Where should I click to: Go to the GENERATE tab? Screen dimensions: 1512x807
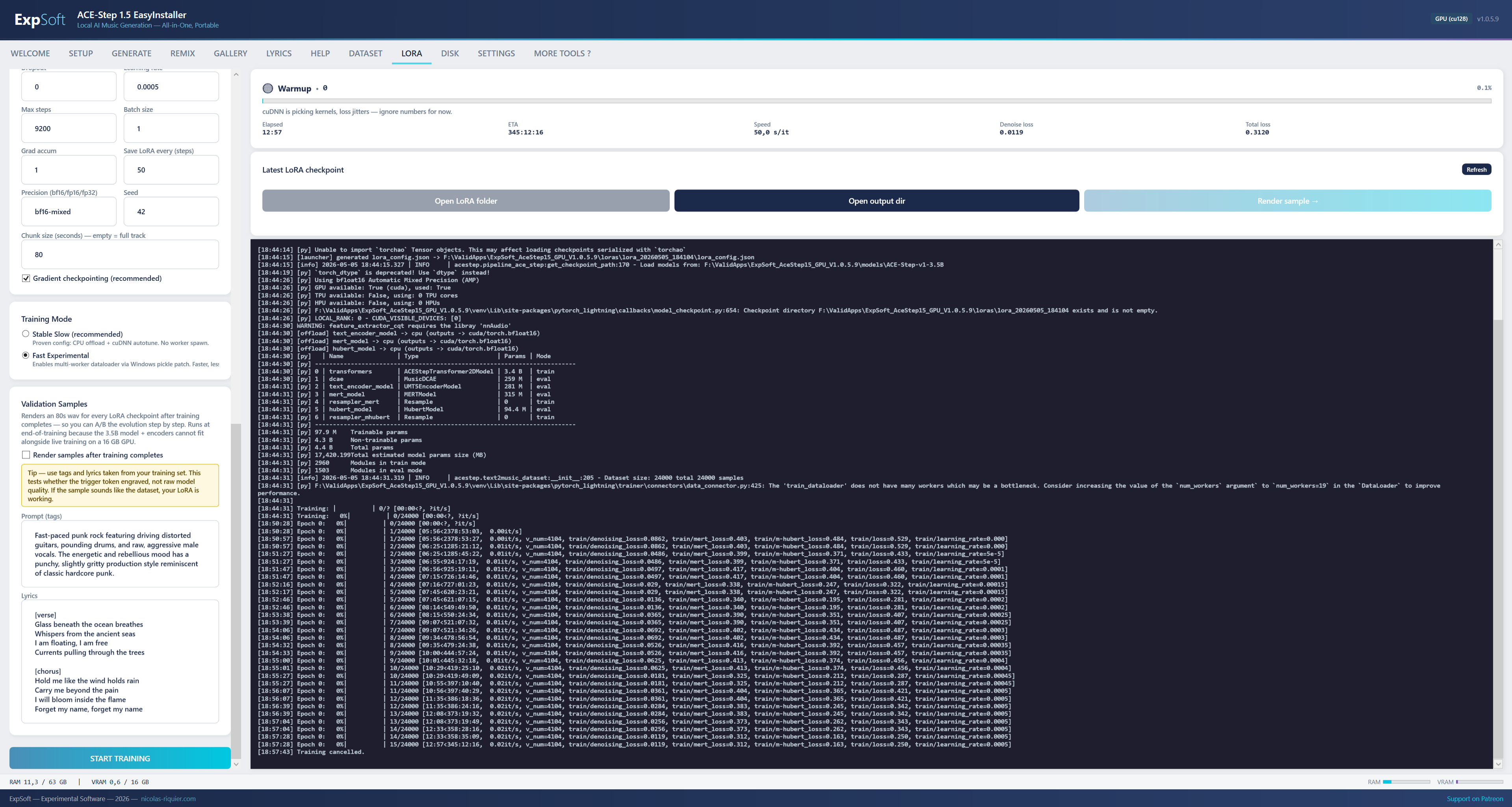coord(132,54)
